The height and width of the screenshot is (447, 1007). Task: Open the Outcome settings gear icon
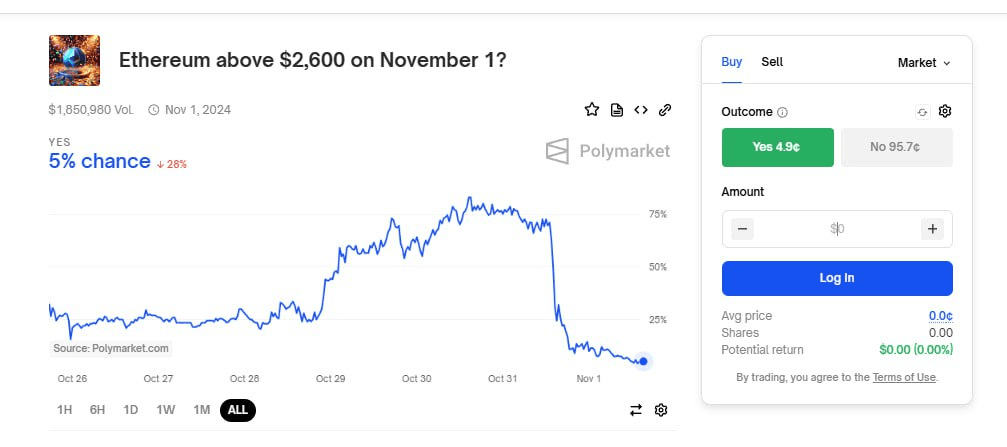coord(944,111)
